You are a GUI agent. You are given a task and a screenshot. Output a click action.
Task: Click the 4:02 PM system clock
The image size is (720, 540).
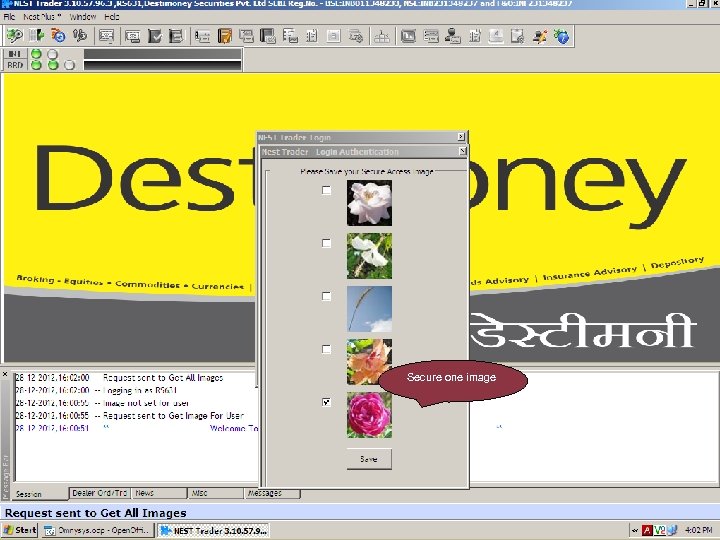698,530
